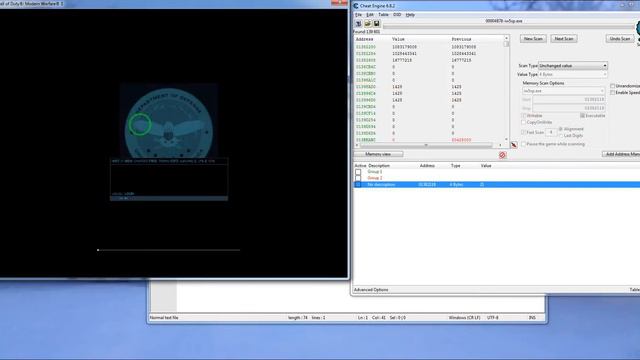640x360 pixels.
Task: Click the Start address input field
Action: tap(569, 100)
